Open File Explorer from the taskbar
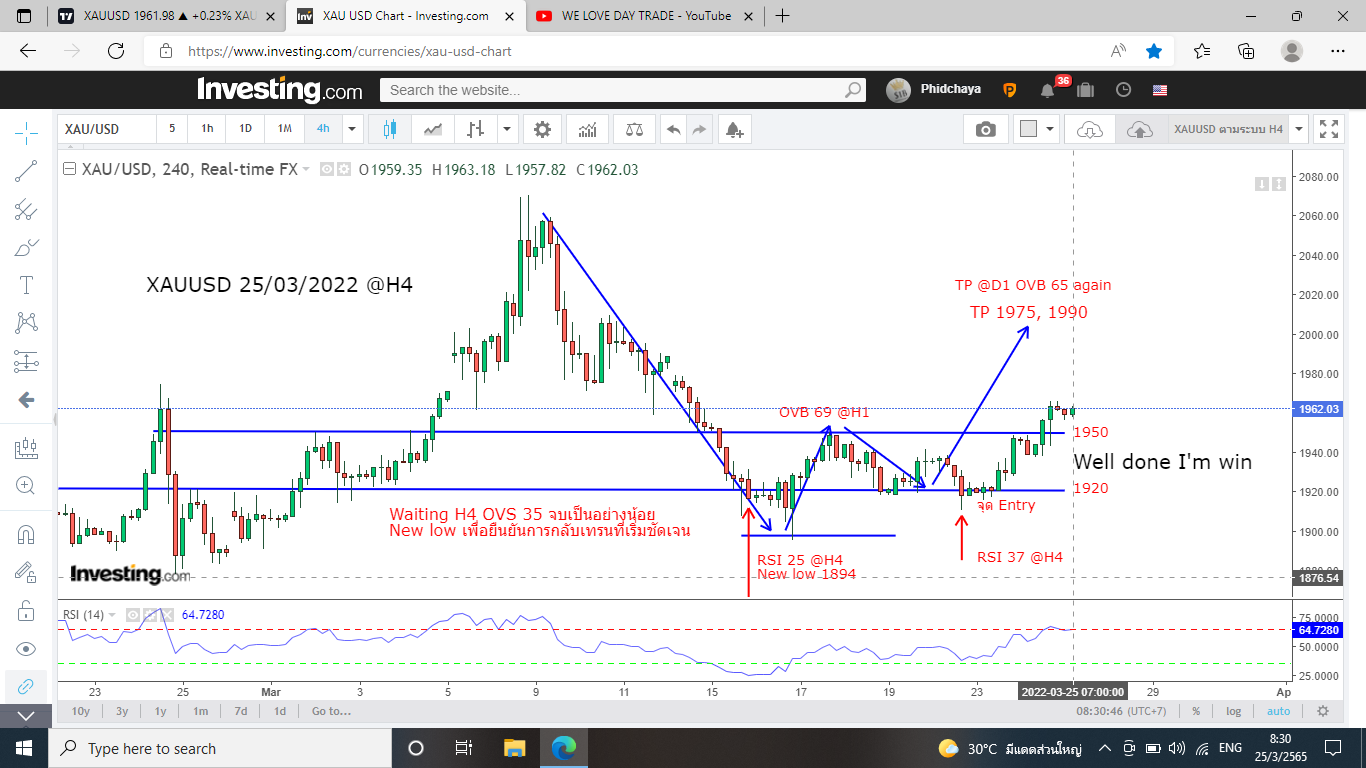1366x768 pixels. coord(514,748)
